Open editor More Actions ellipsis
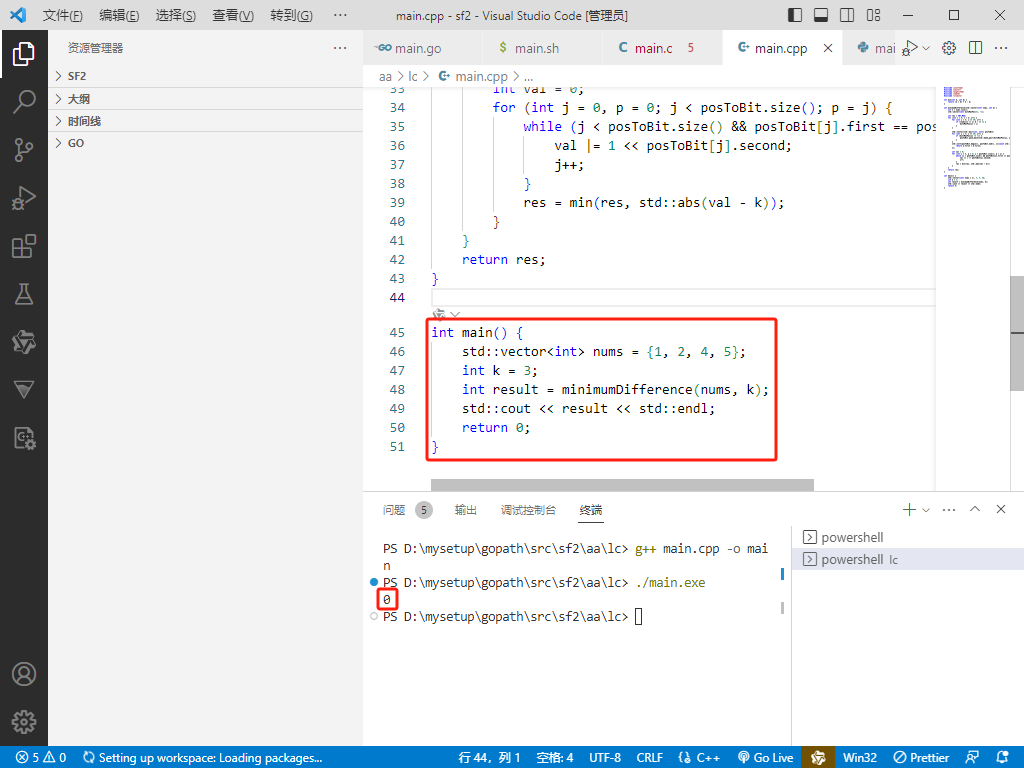Screen dimensions: 1024x768 pyautogui.click(x=1000, y=48)
